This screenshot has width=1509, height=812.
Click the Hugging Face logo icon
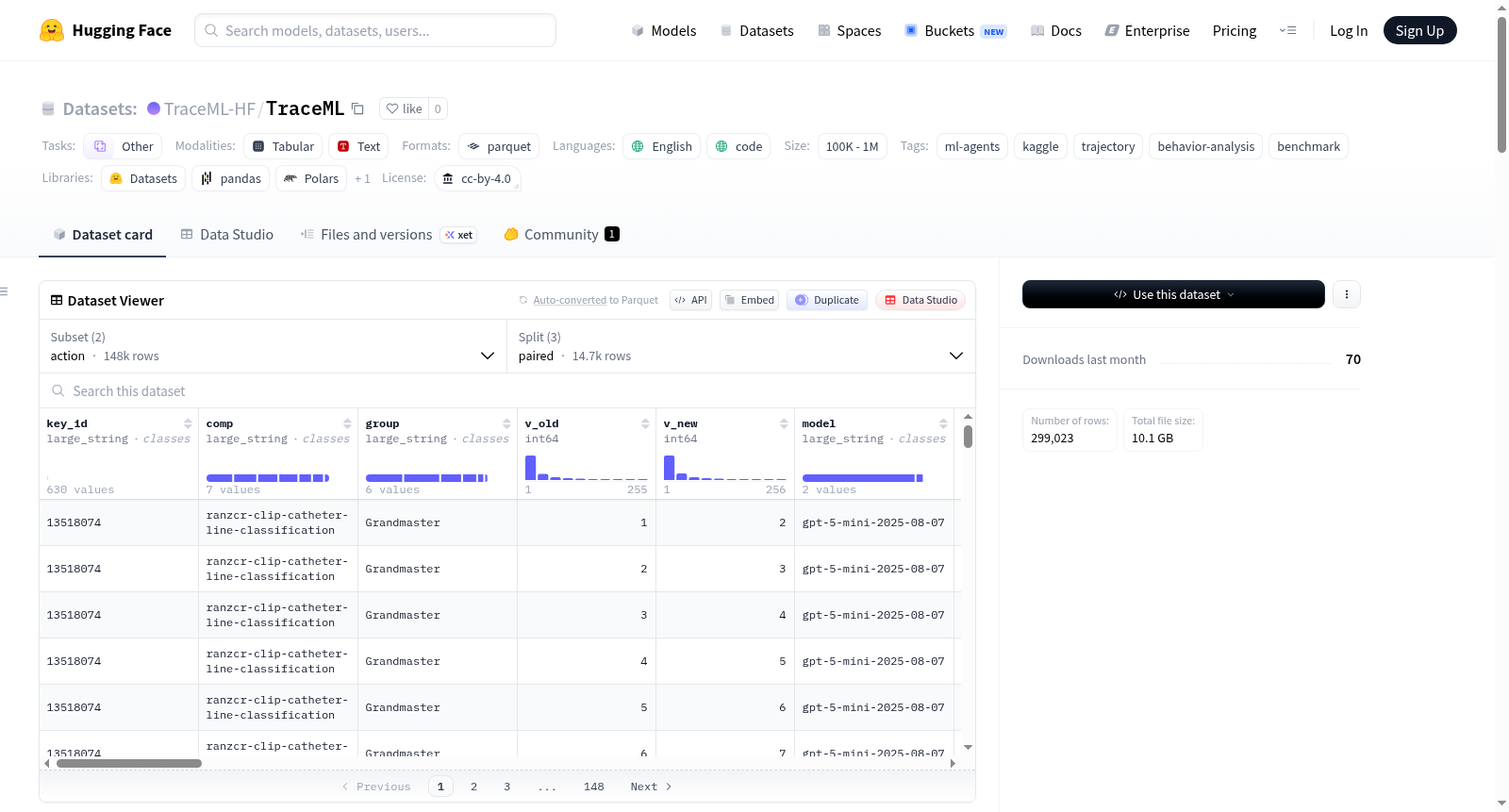click(x=52, y=30)
